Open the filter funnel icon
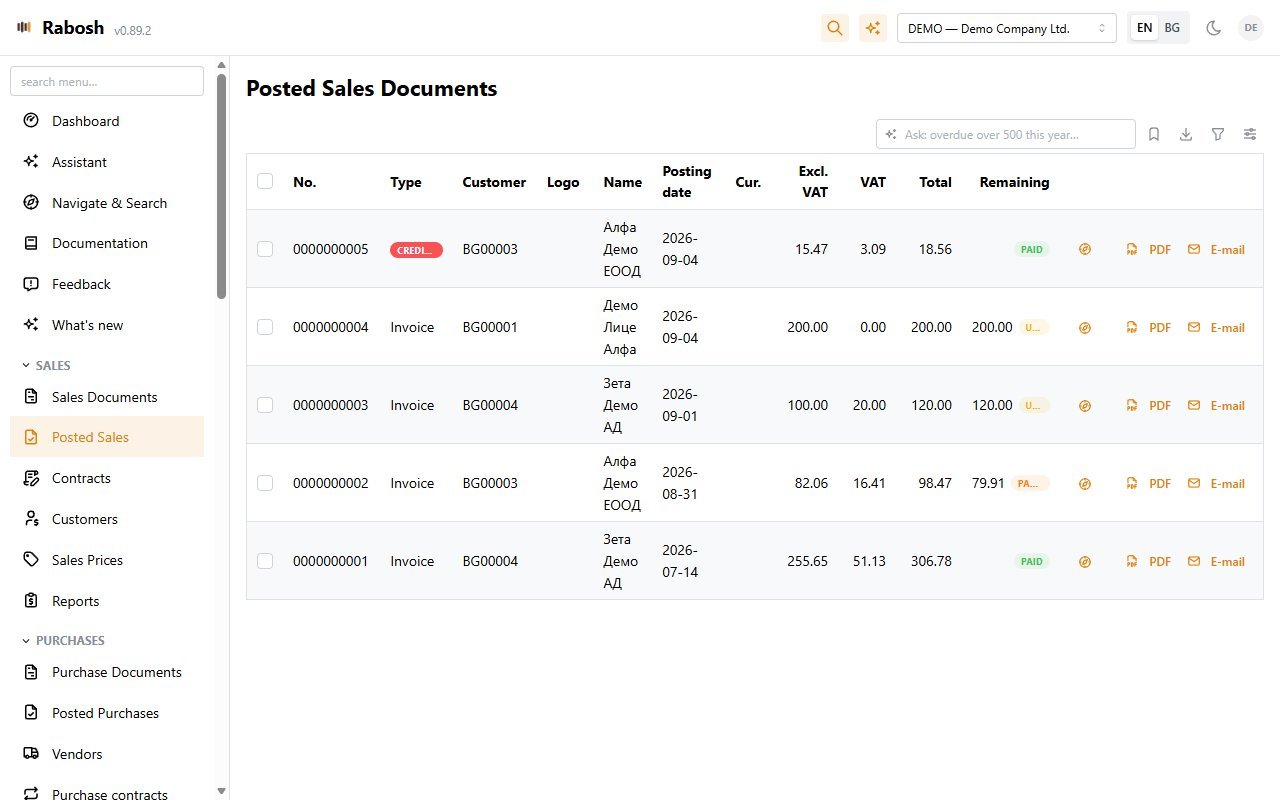 [1218, 134]
